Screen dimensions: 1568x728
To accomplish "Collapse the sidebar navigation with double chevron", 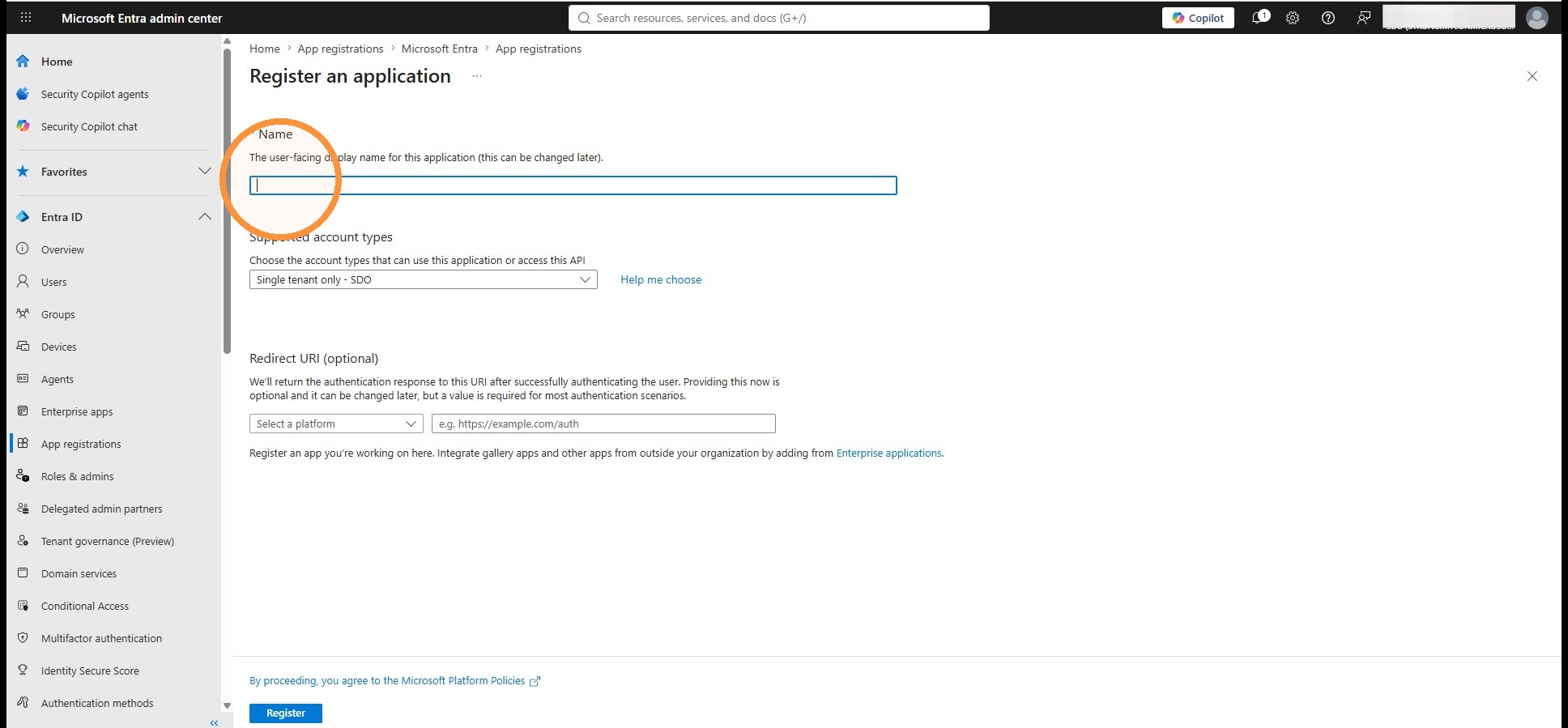I will pyautogui.click(x=214, y=722).
